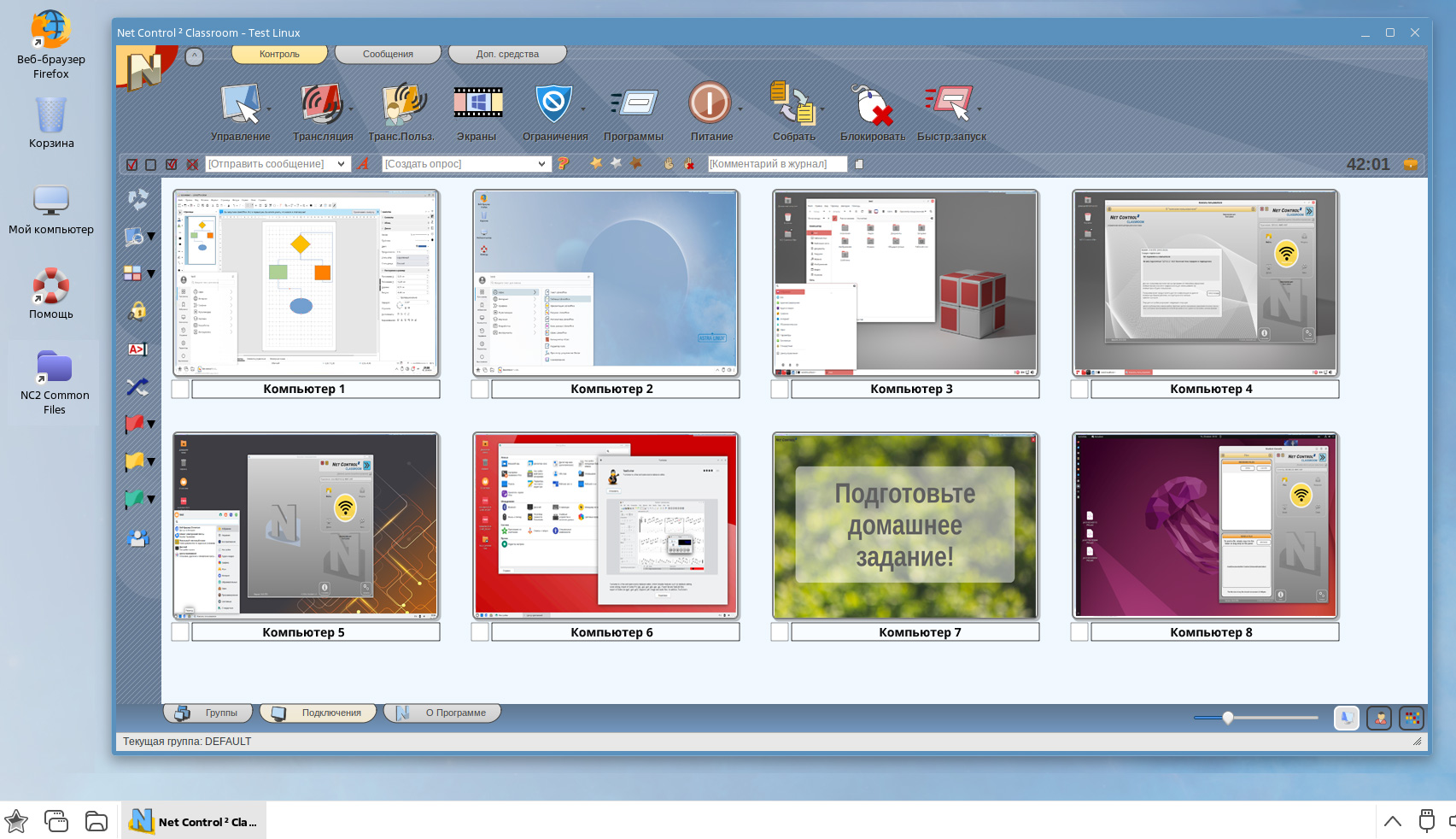Click the journal comment save icon

(859, 164)
